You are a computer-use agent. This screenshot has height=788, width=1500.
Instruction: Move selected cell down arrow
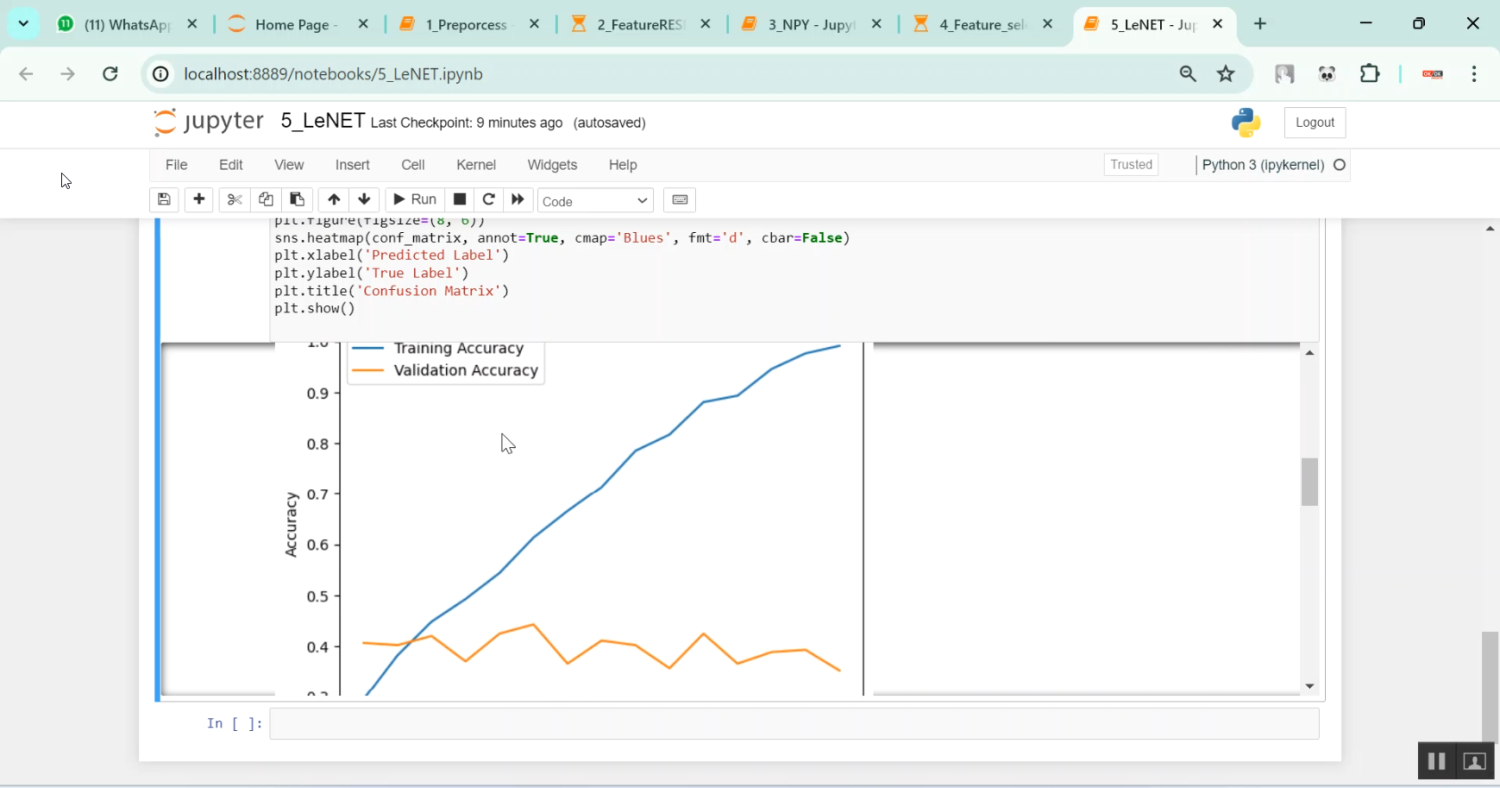(364, 200)
